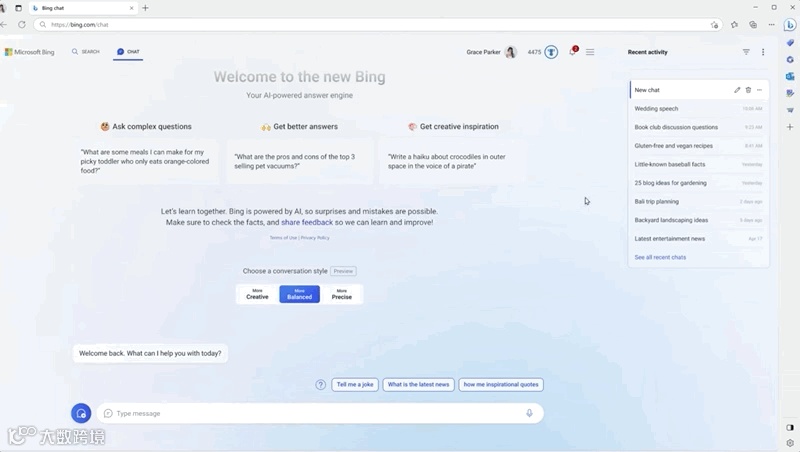Screen dimensions: 800x452
Task: Switch to the Chat tab
Action: click(x=128, y=52)
